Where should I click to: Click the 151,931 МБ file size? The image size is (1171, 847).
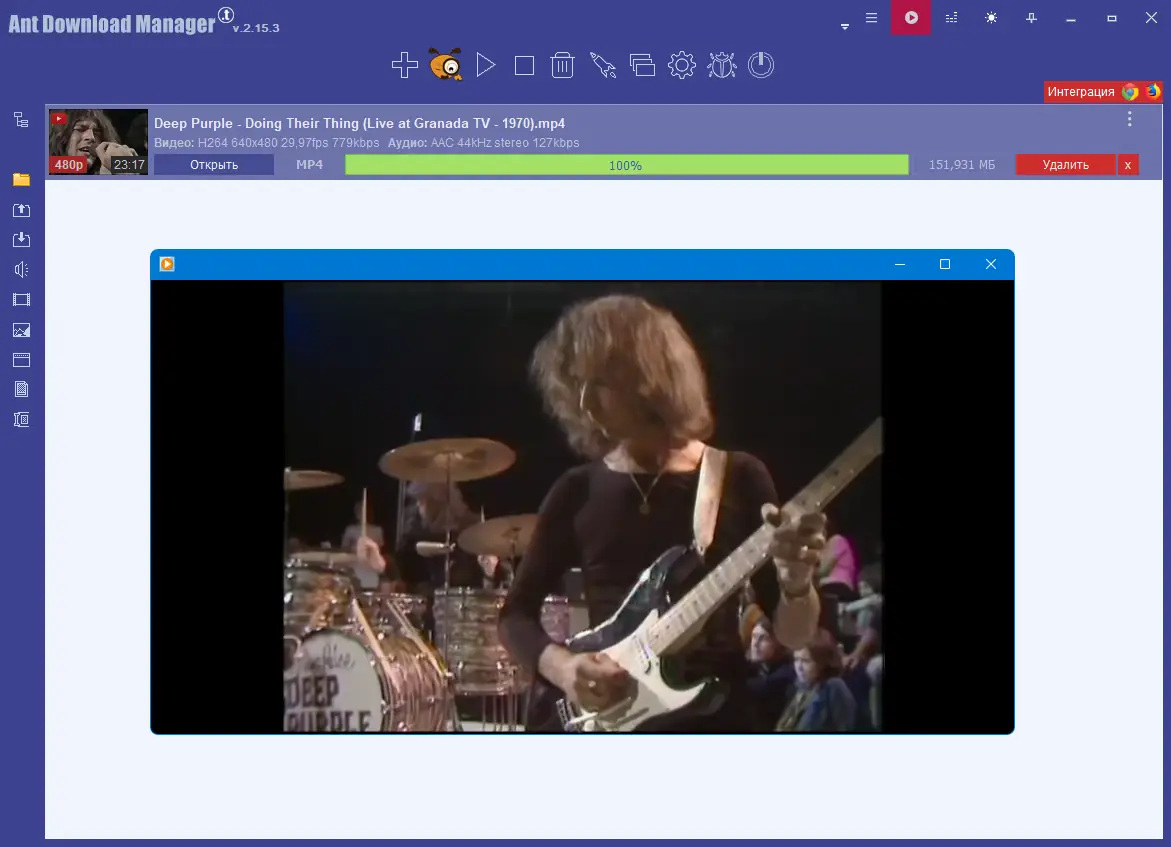point(962,165)
